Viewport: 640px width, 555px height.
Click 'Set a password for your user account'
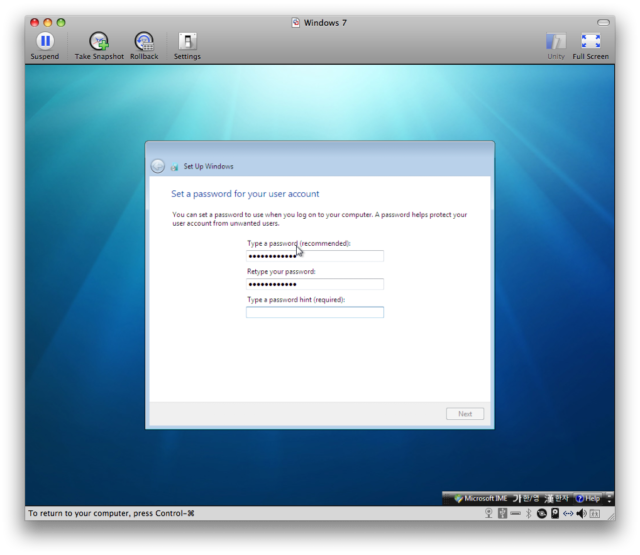(x=245, y=194)
